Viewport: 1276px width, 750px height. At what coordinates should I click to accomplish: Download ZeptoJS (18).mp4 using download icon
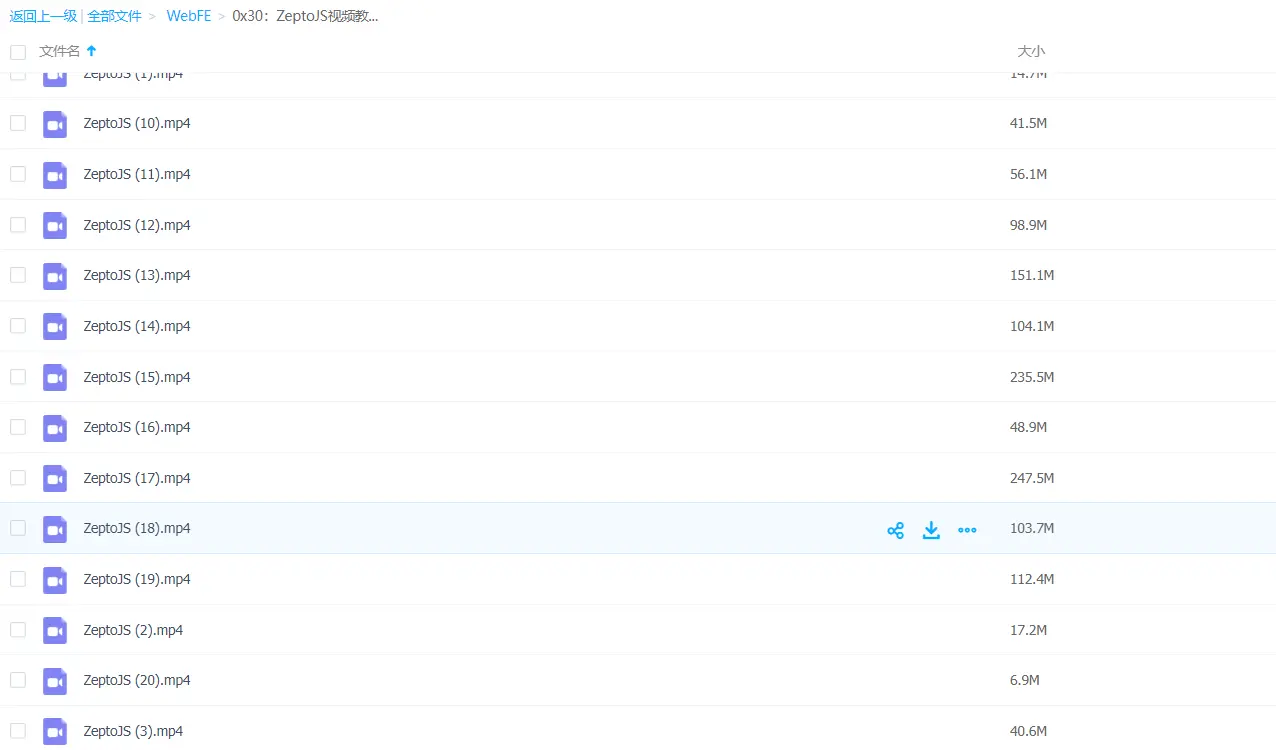(x=931, y=530)
